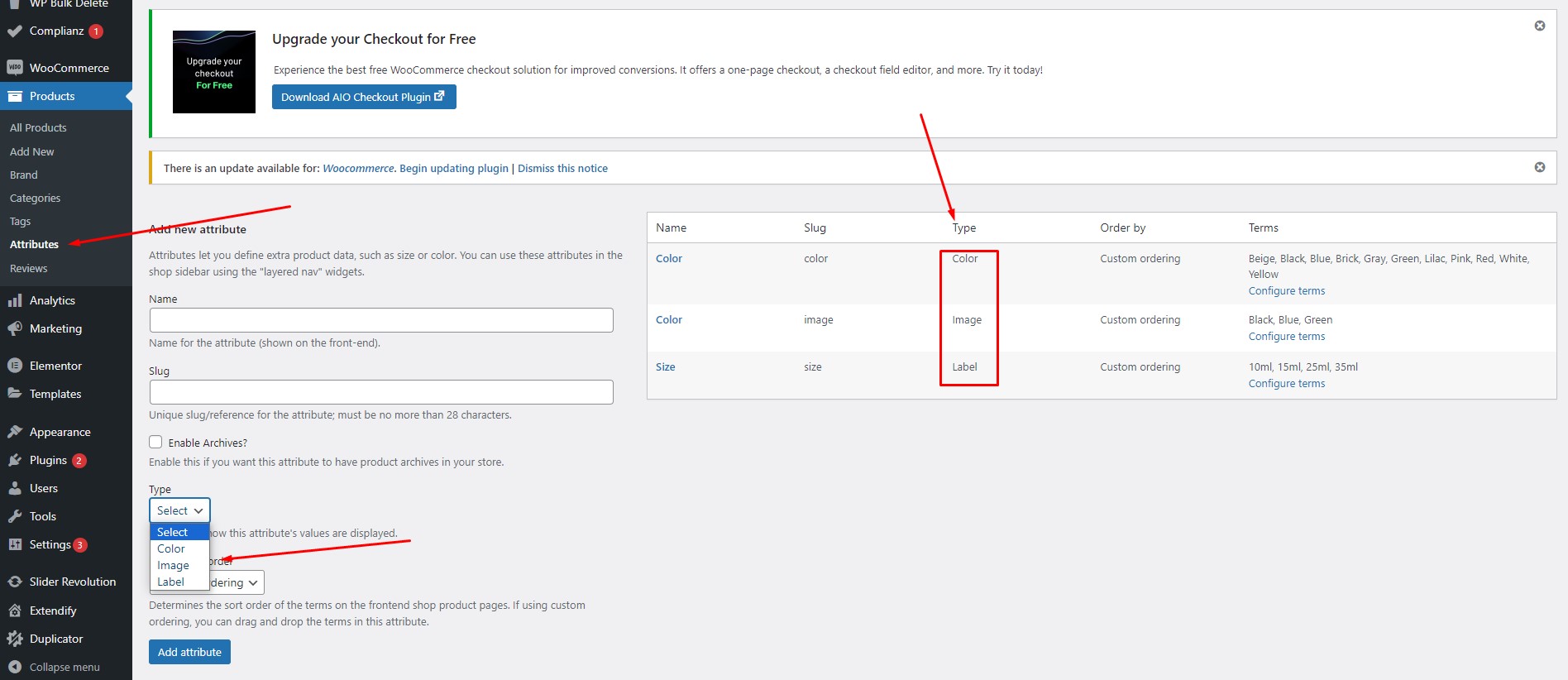Open Configure terms for Size attribute
Screen dimensions: 1568x680
[1286, 383]
